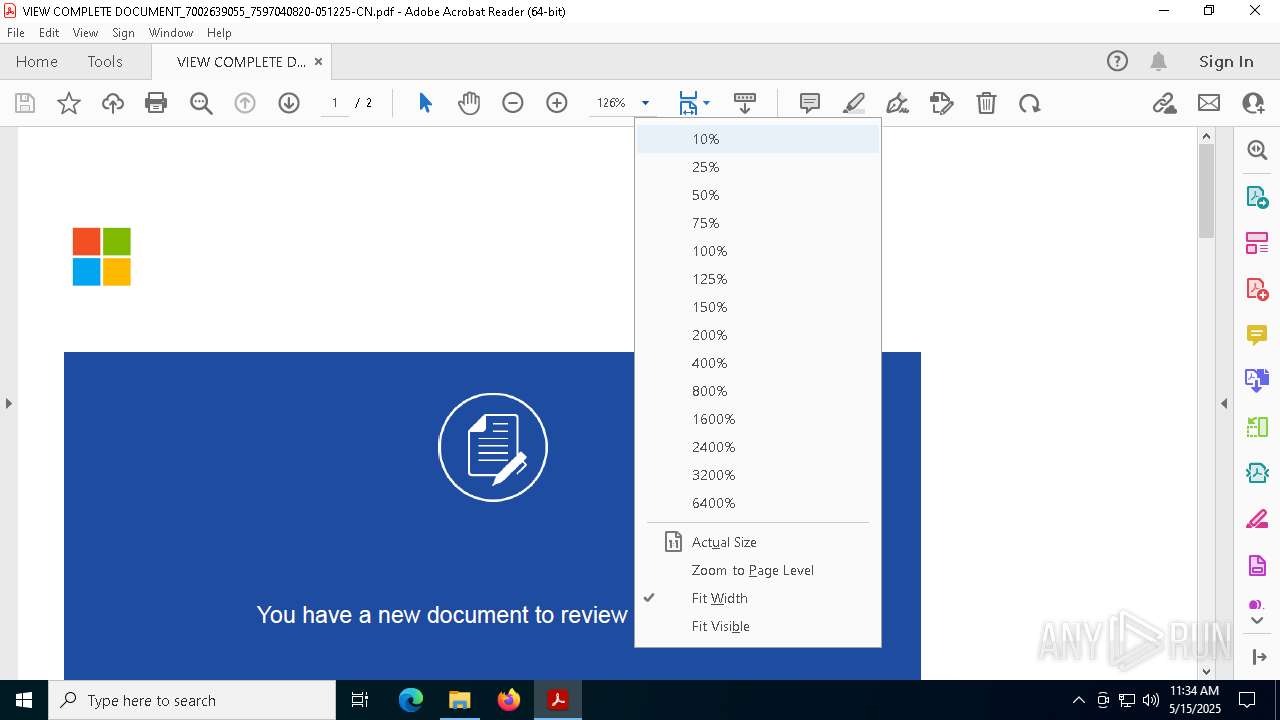This screenshot has height=720, width=1280.
Task: Open notifications bell icon
Action: point(1158,61)
